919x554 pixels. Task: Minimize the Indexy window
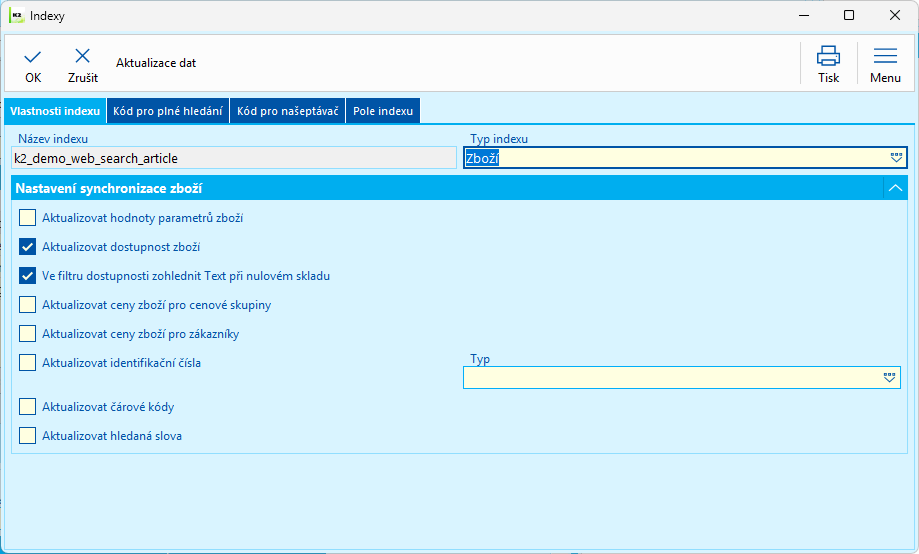[804, 15]
